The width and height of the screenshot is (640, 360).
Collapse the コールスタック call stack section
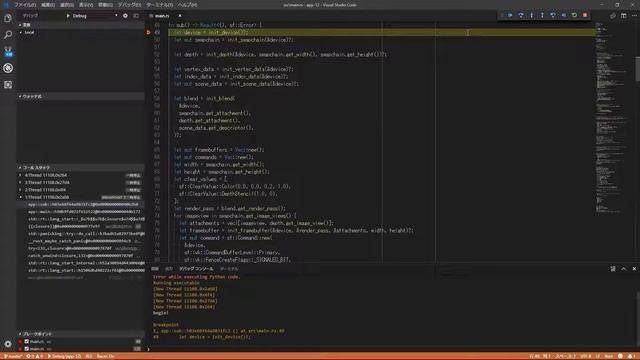80,168
